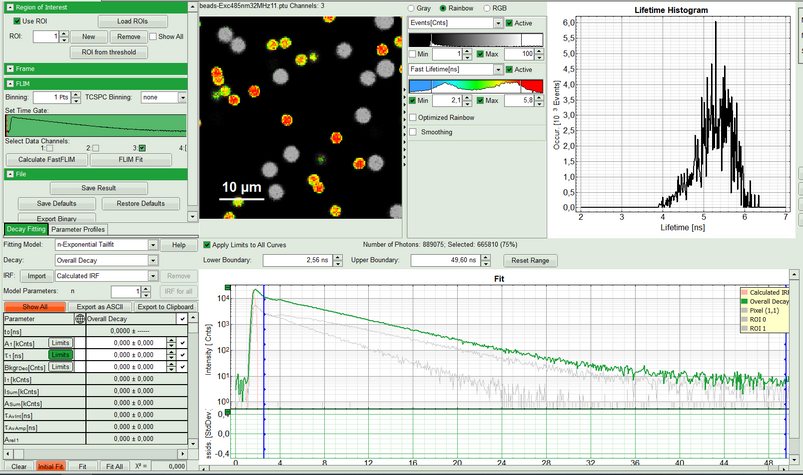This screenshot has height=475, width=803.
Task: Increase the ROI number with spinner
Action: 66,32
